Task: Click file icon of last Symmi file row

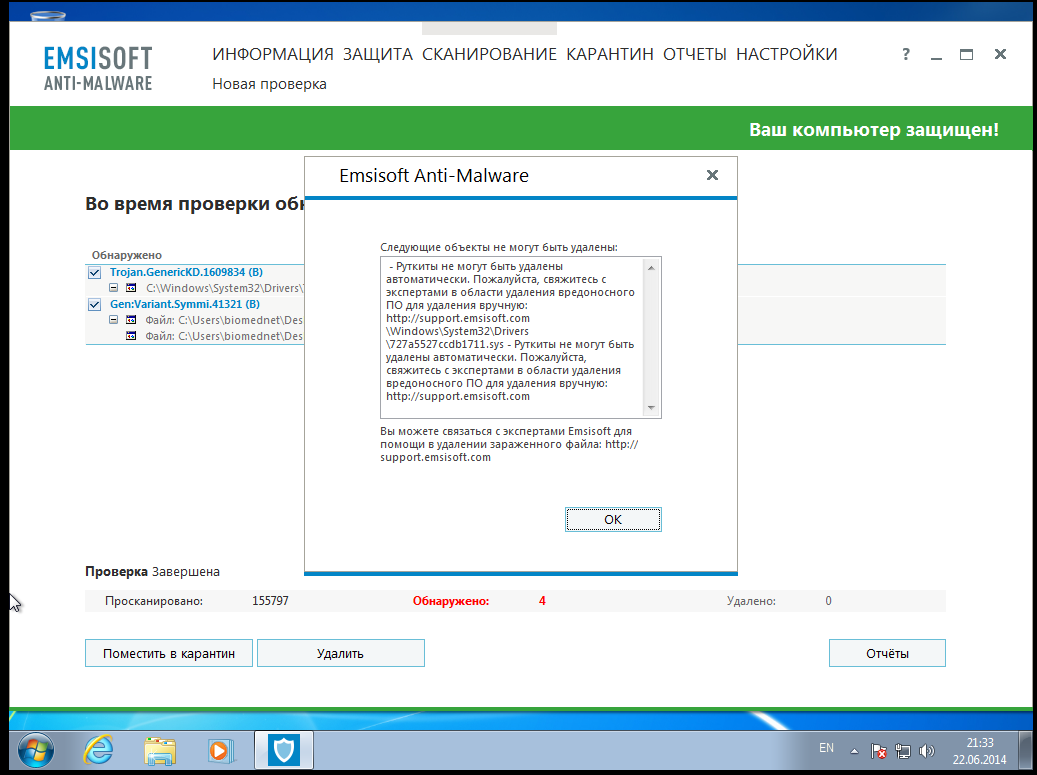Action: point(131,336)
